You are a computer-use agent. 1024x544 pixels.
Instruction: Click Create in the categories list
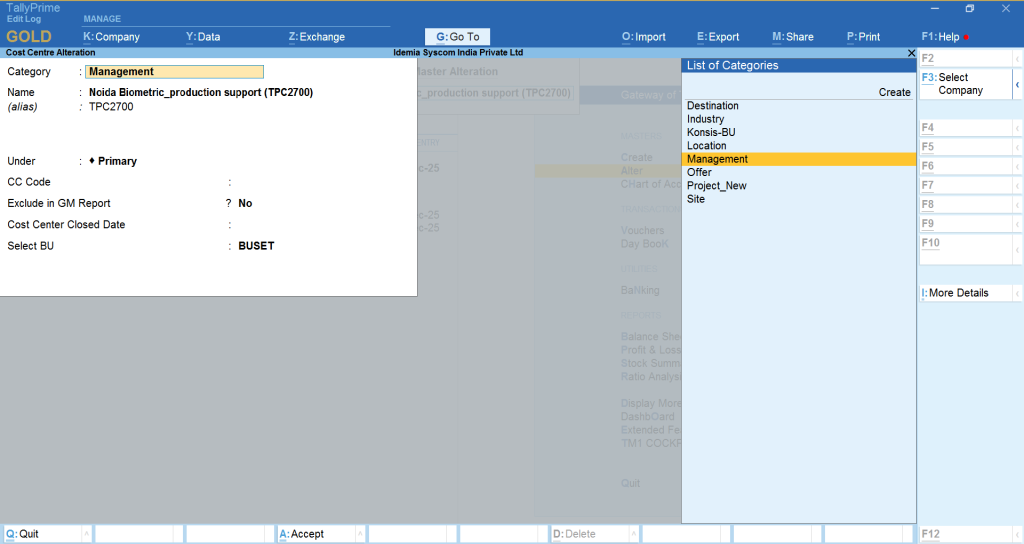tap(894, 92)
